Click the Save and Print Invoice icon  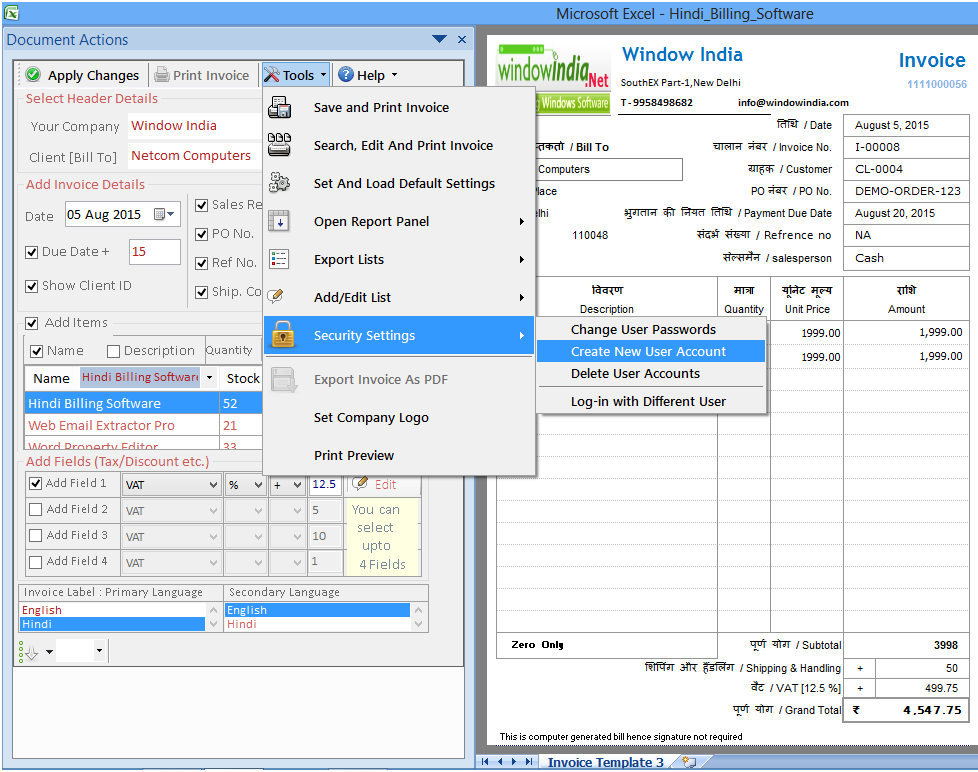click(279, 107)
